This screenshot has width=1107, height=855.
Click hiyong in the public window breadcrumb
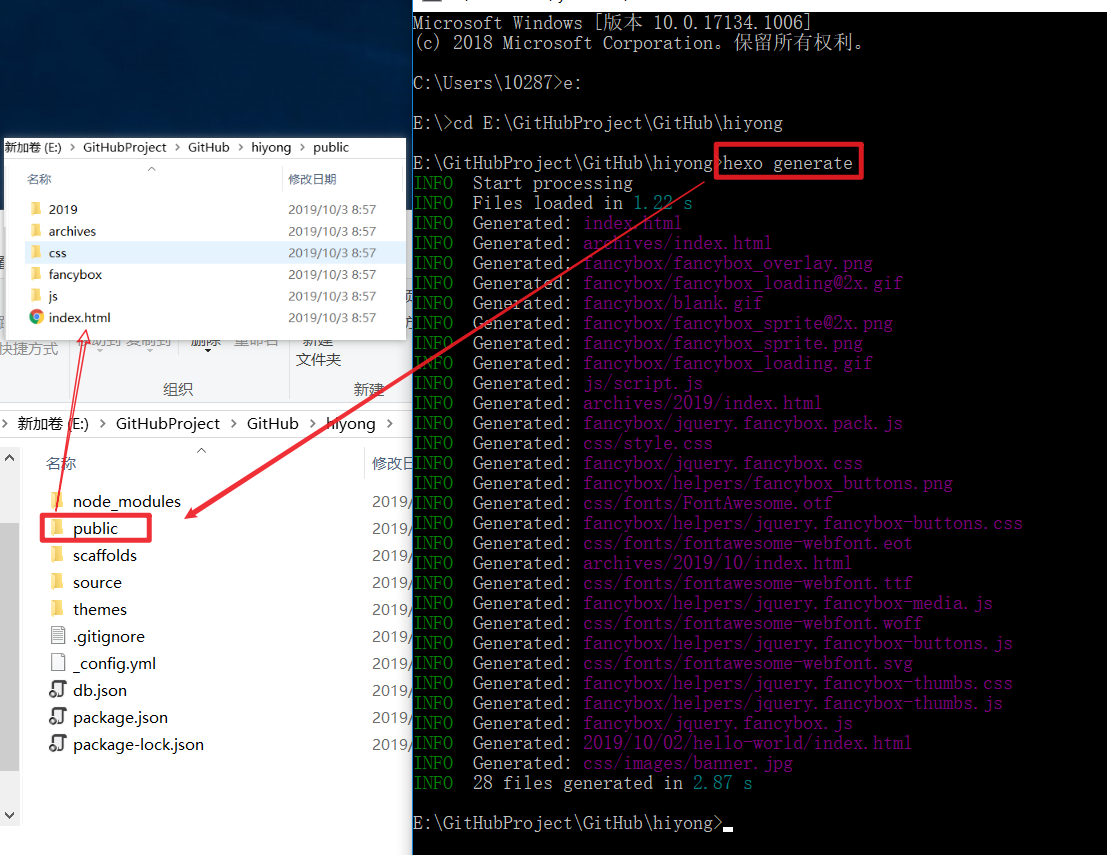point(271,148)
